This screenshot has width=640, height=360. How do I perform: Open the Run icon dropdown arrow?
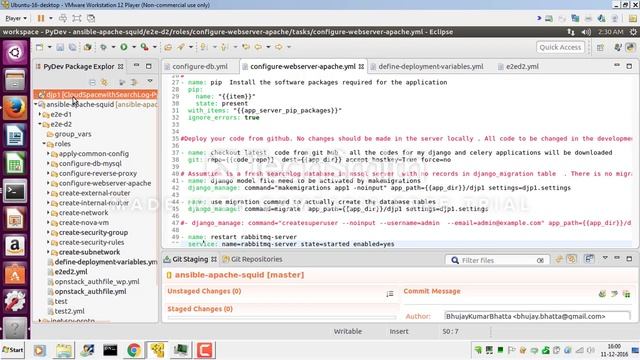click(133, 47)
